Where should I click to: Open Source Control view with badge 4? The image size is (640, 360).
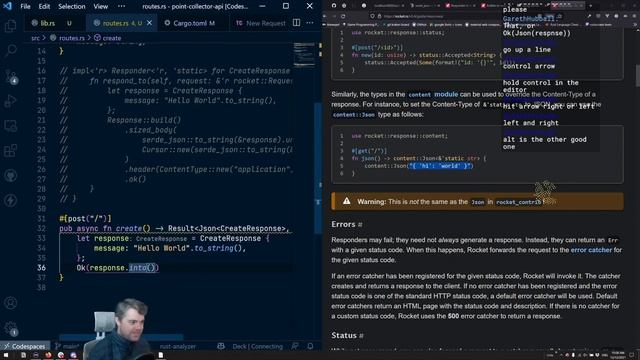pyautogui.click(x=11, y=76)
